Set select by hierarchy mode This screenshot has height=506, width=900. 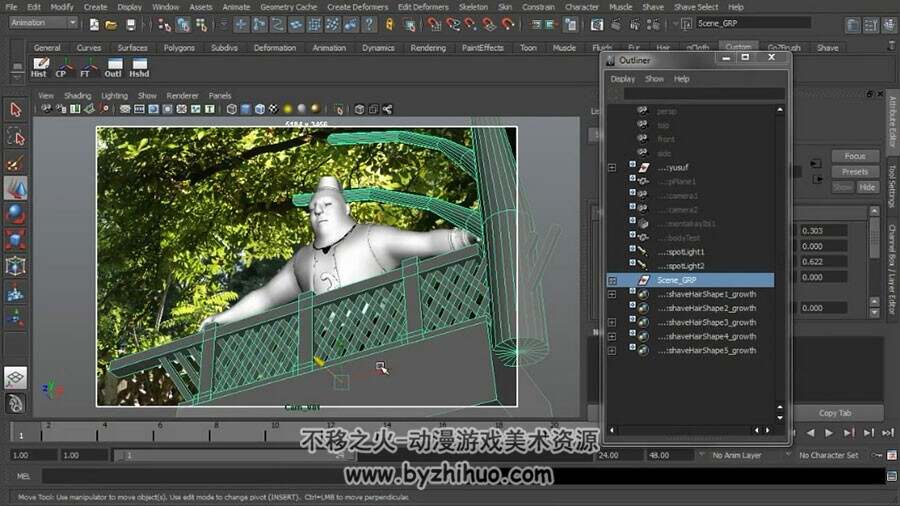(165, 24)
